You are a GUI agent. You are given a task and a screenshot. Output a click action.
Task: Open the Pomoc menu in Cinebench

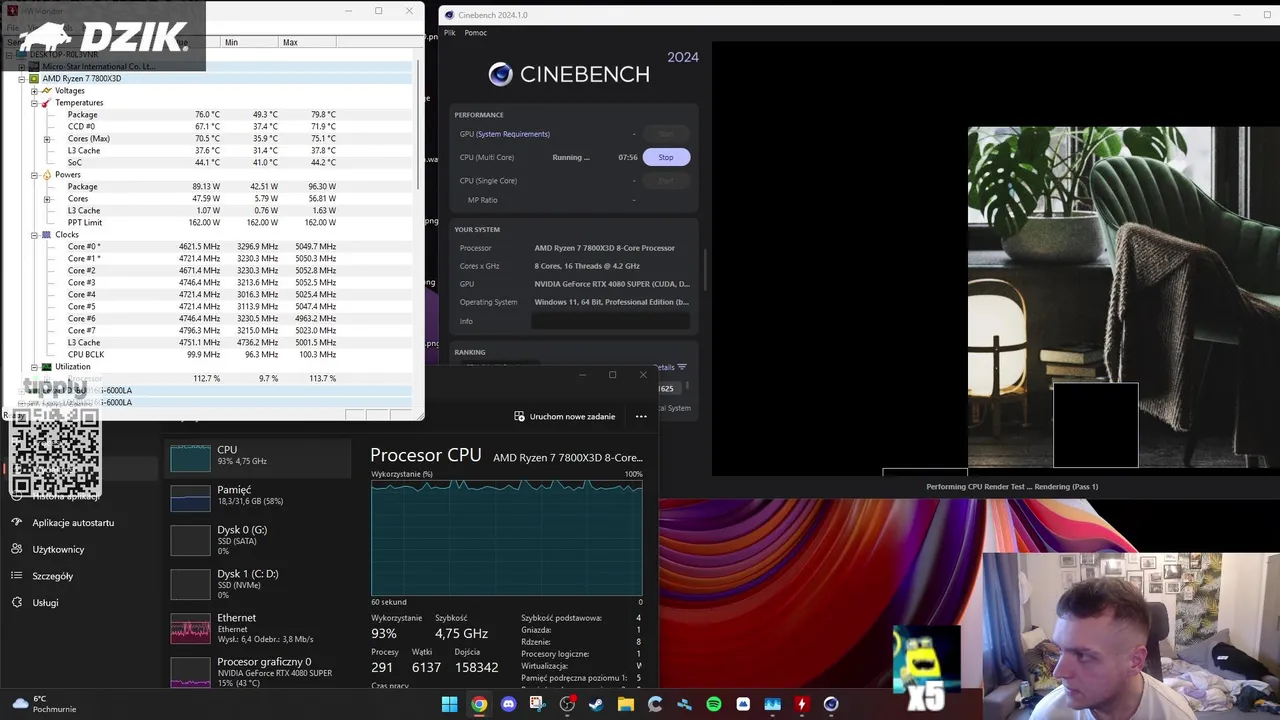[476, 33]
